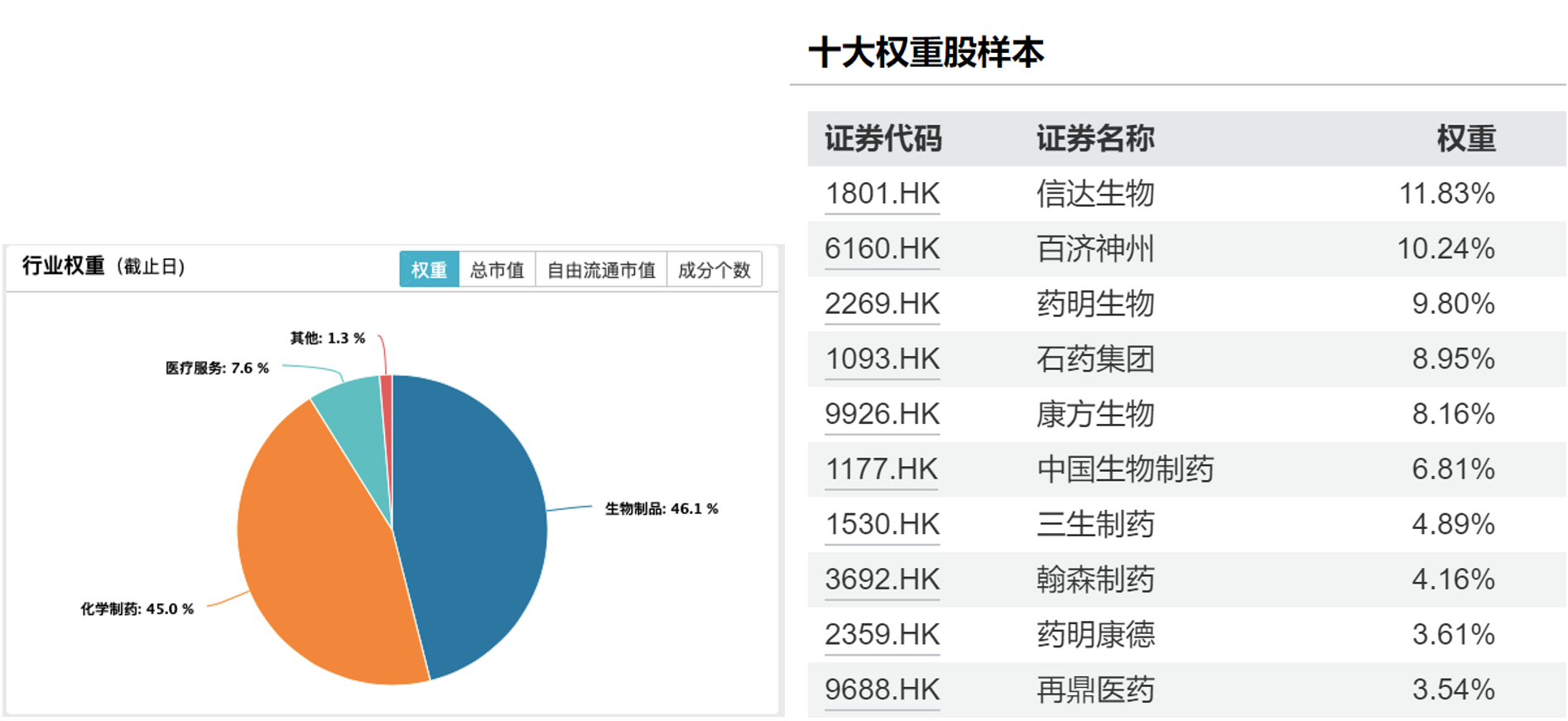Select the name 再鼎医药
1568x721 pixels.
pyautogui.click(x=1095, y=690)
